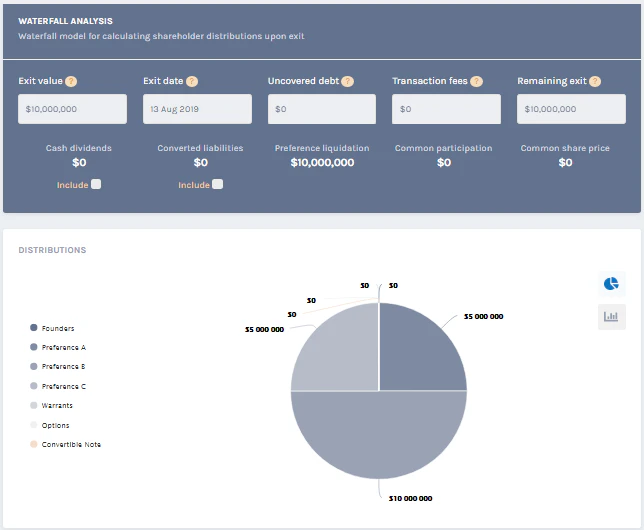Toggle Options legend color dot
Viewport: 644px width, 530px height.
pyautogui.click(x=34, y=425)
